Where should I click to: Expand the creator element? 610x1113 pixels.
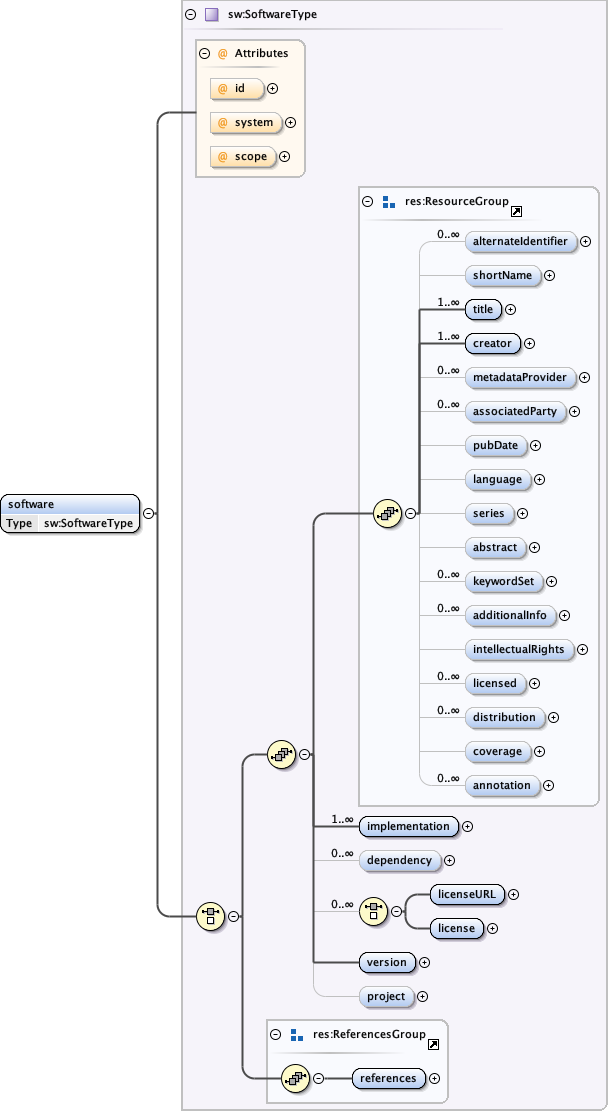530,344
